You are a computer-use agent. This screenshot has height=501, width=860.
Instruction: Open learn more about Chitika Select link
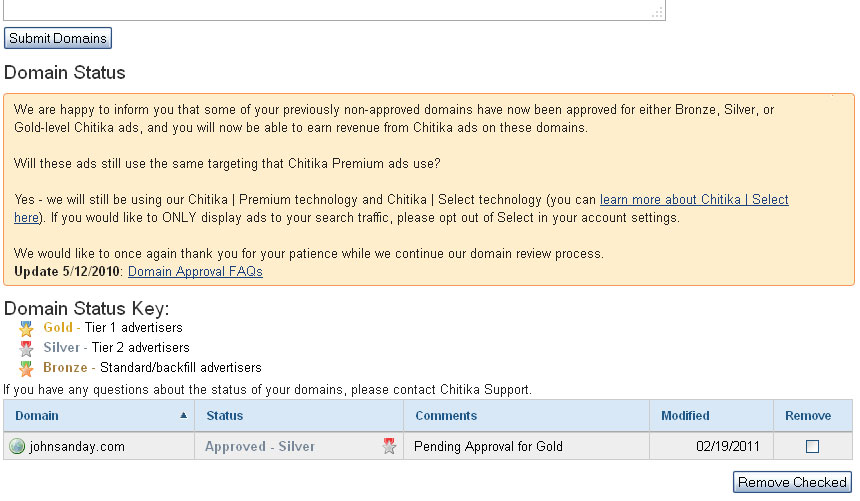pyautogui.click(x=694, y=200)
